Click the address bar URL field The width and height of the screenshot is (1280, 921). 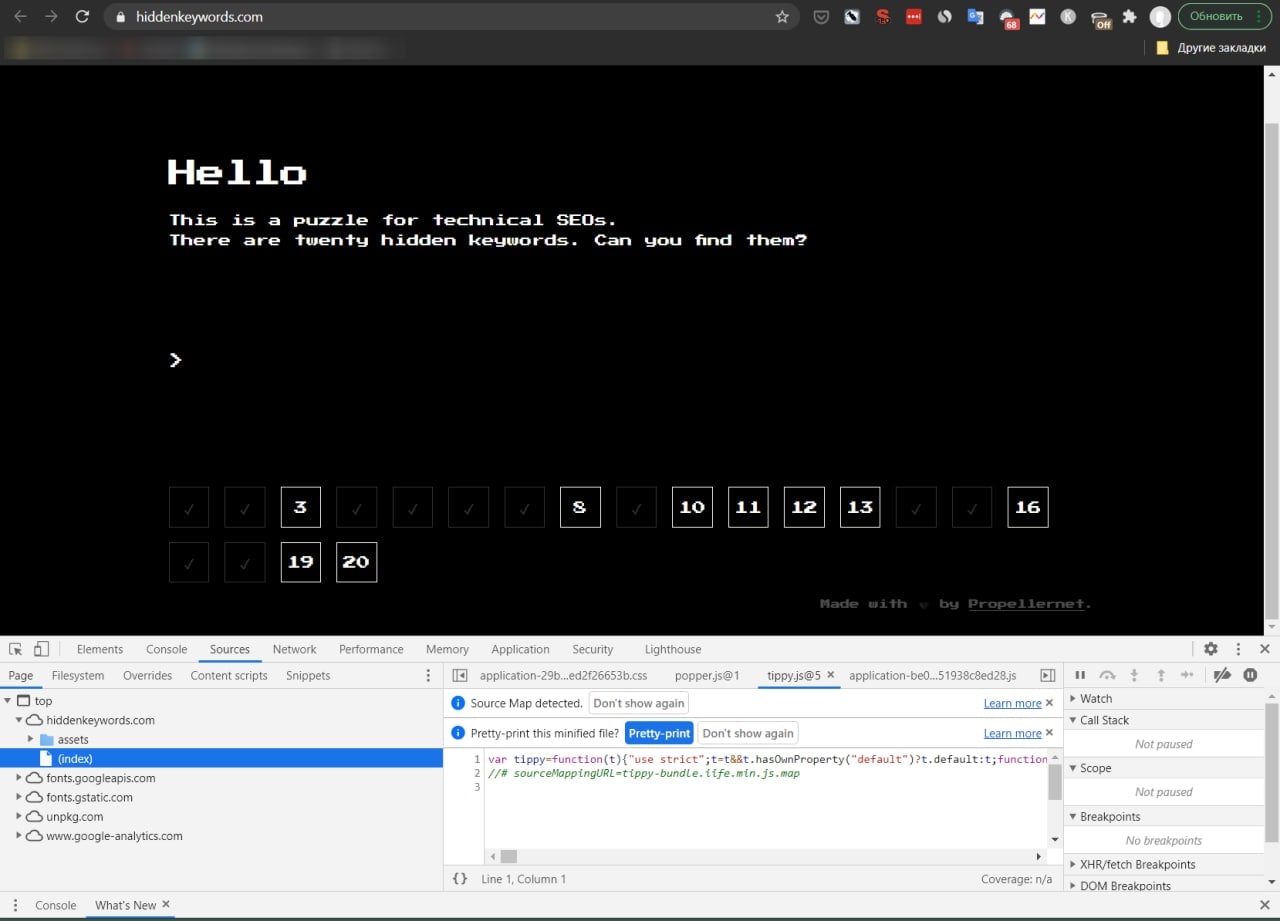(450, 17)
